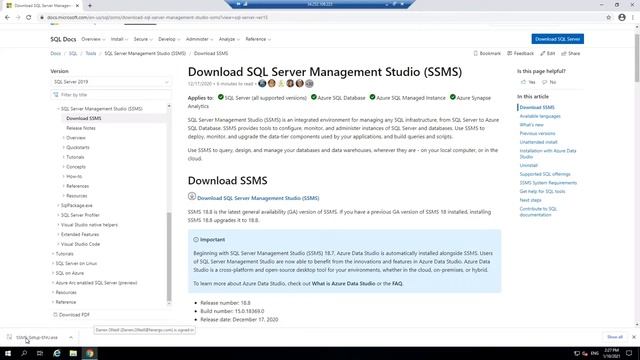
Task: Expand SQL Server on Linux in sidebar
Action: pyautogui.click(x=53, y=264)
